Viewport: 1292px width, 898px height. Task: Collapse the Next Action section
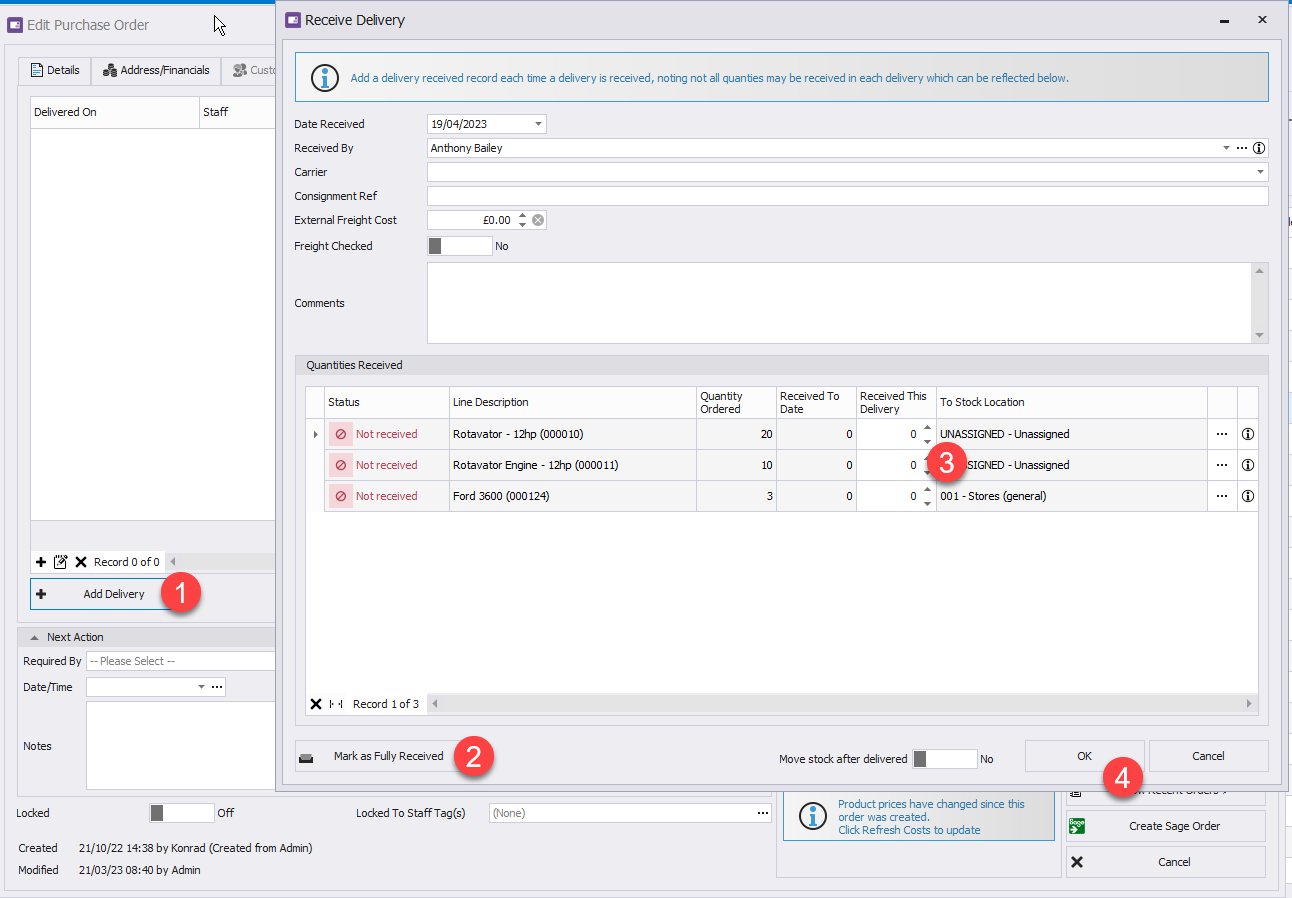pyautogui.click(x=33, y=637)
